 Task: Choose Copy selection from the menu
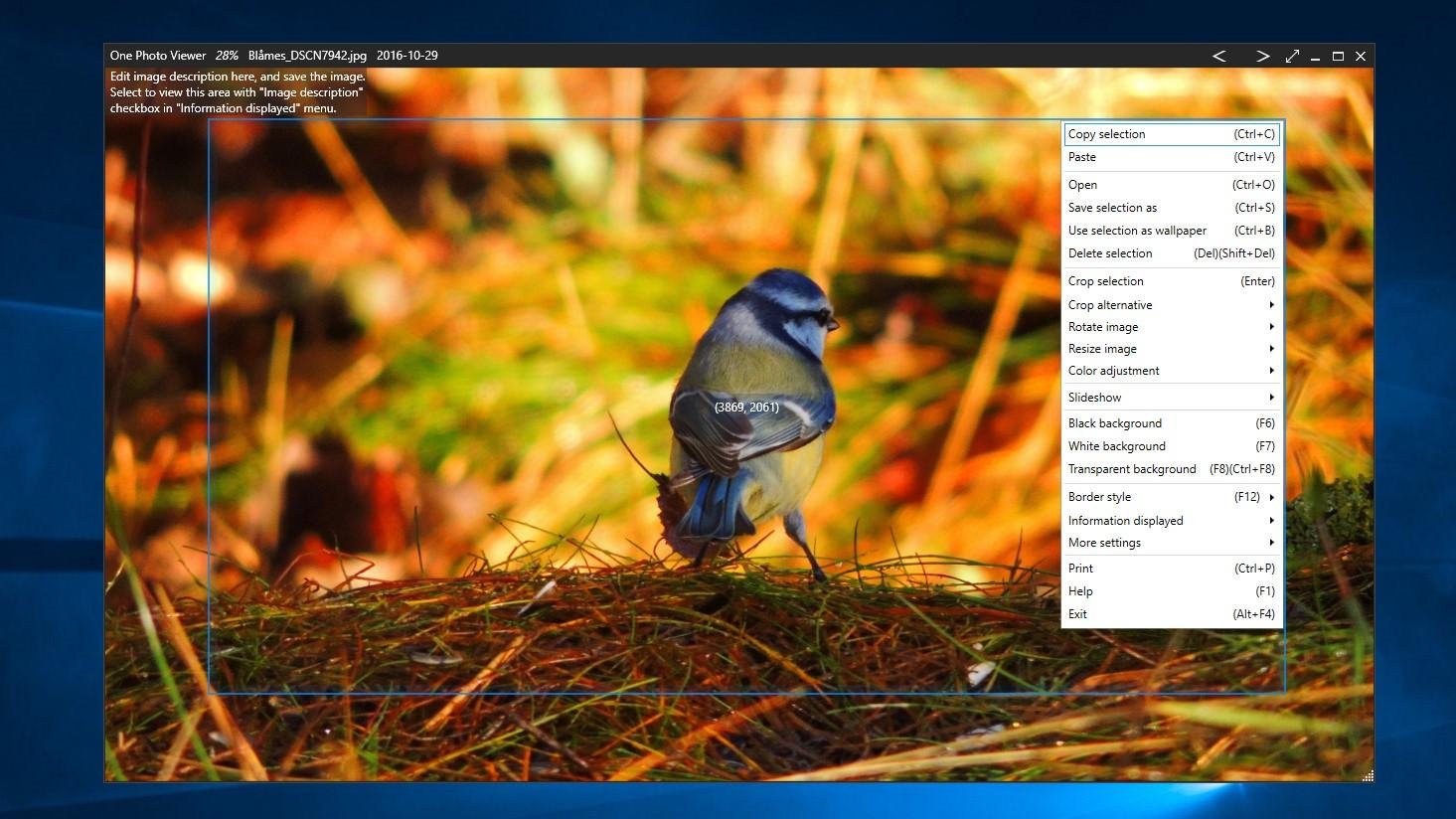pos(1106,133)
